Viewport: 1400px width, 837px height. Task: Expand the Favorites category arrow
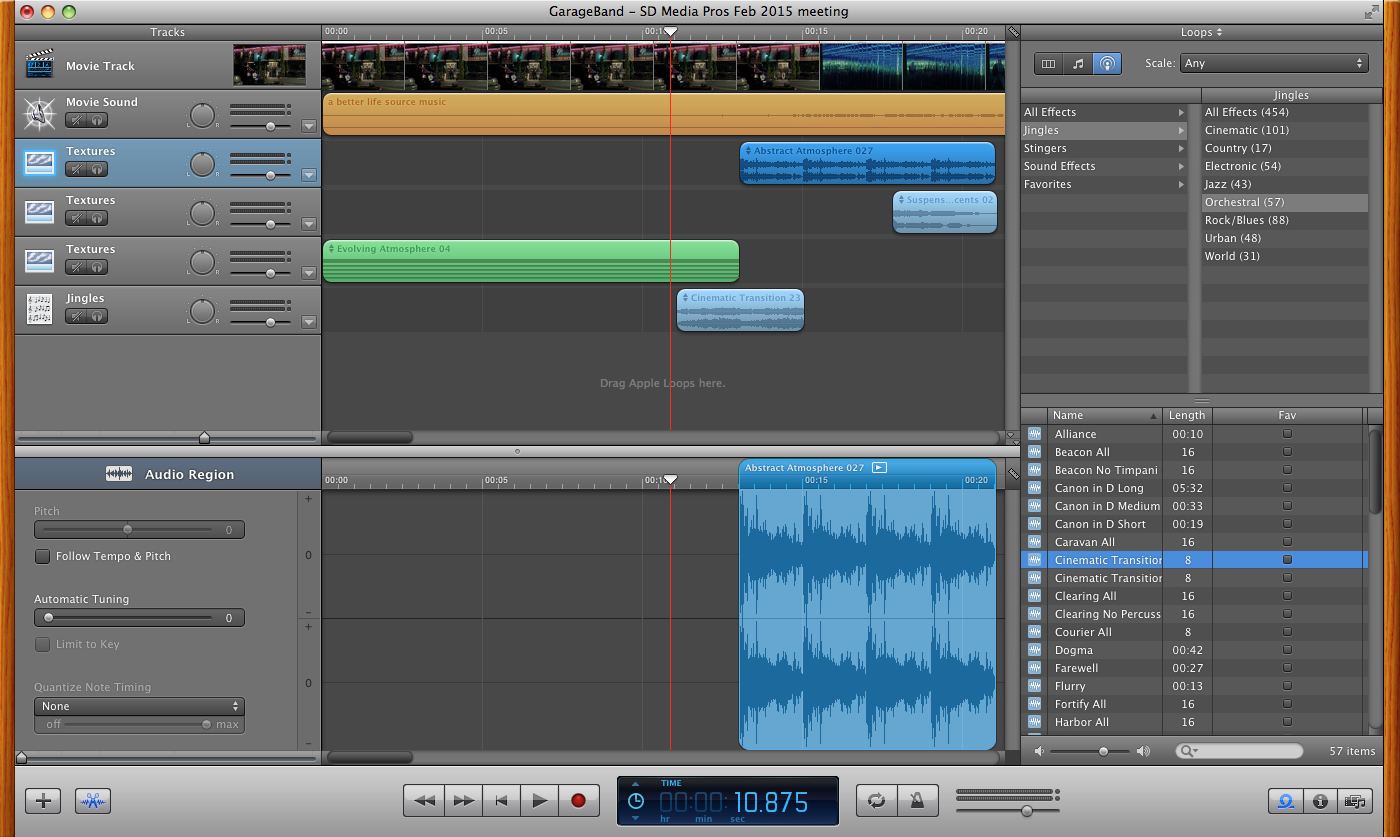coord(1181,184)
